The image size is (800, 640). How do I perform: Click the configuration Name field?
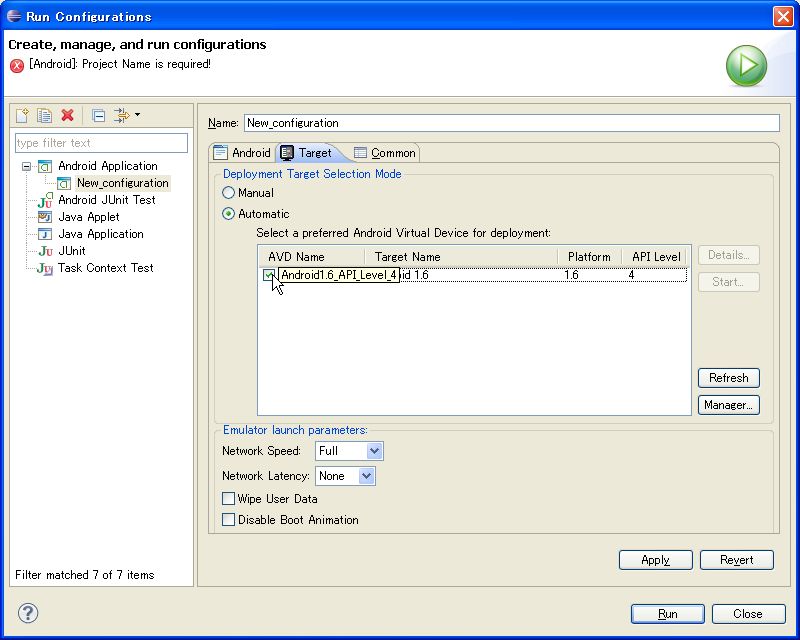click(x=512, y=123)
